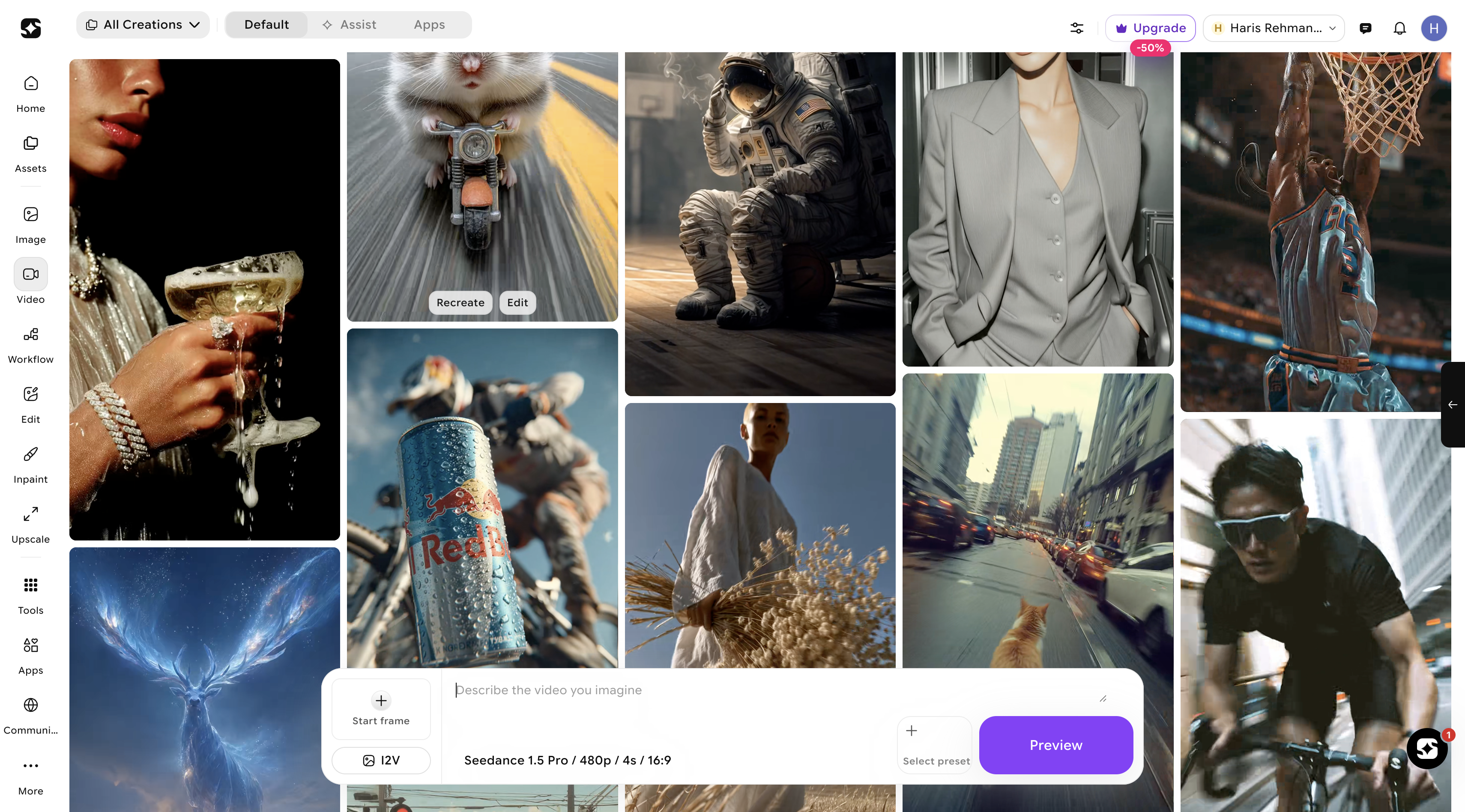Open the Workflow section
The image size is (1465, 812).
31,345
